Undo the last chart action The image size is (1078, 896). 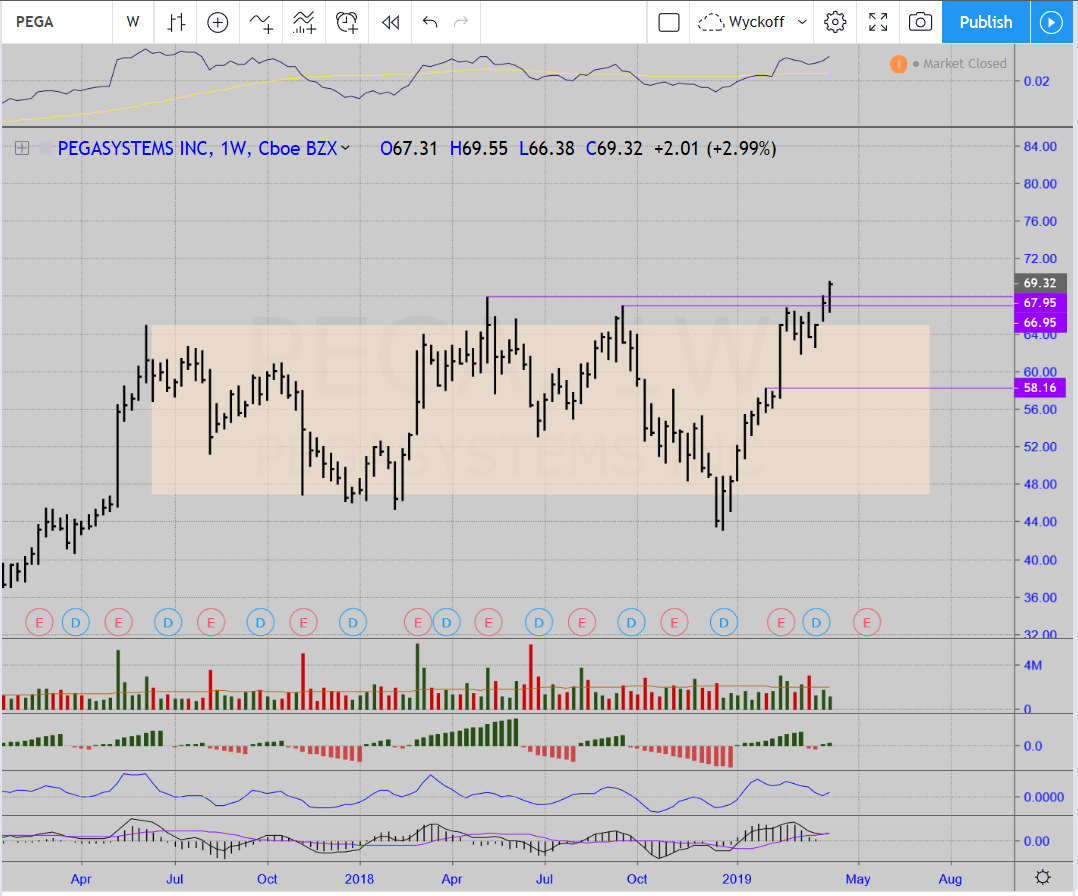click(430, 22)
